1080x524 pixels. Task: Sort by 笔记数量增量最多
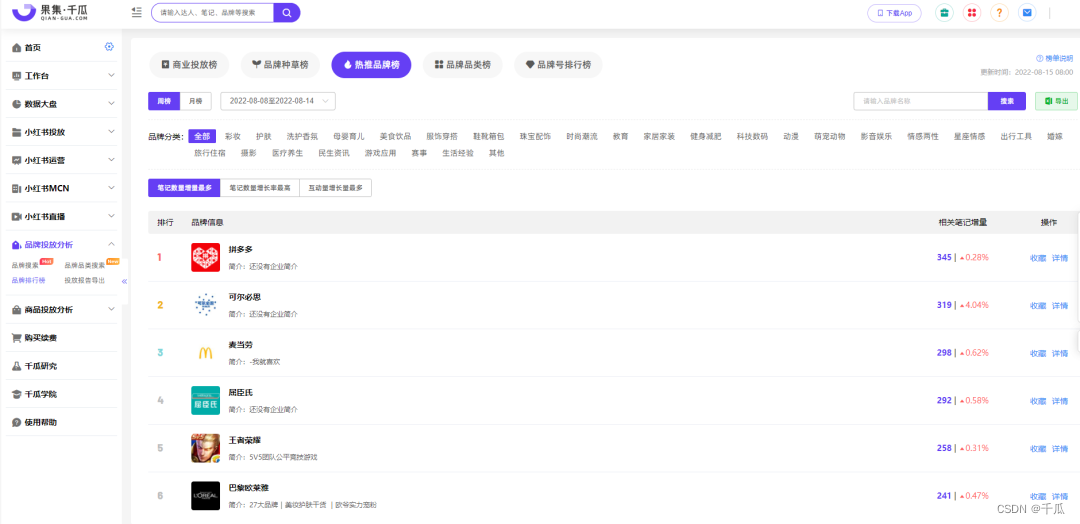184,188
